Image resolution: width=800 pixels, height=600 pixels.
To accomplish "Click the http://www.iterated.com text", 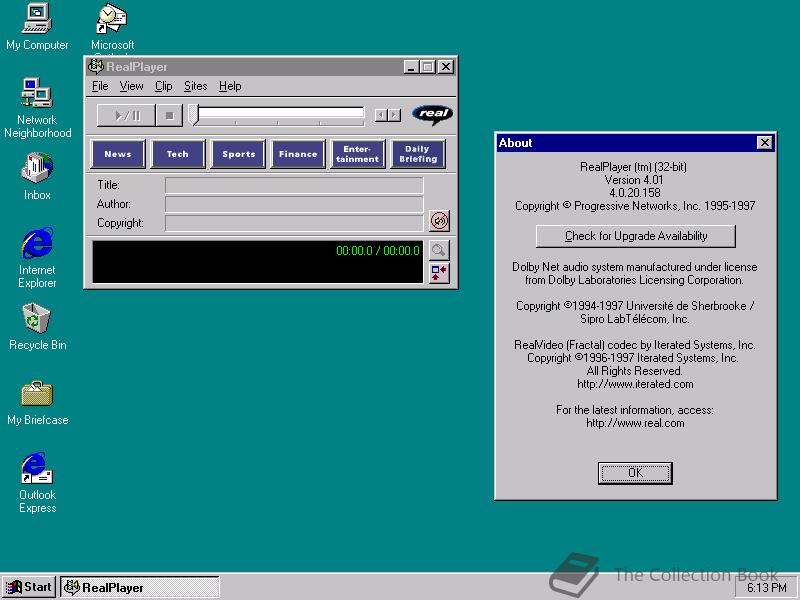I will [x=635, y=384].
